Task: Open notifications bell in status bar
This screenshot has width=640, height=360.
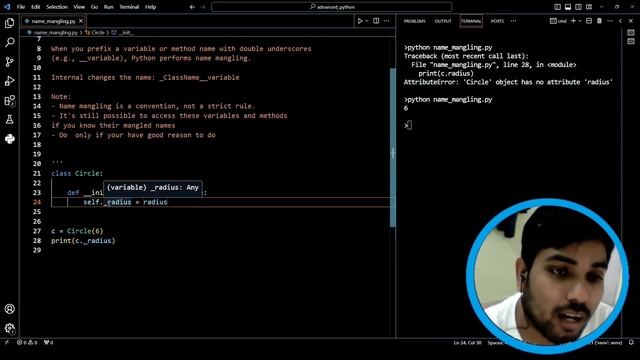Action: pyautogui.click(x=631, y=342)
